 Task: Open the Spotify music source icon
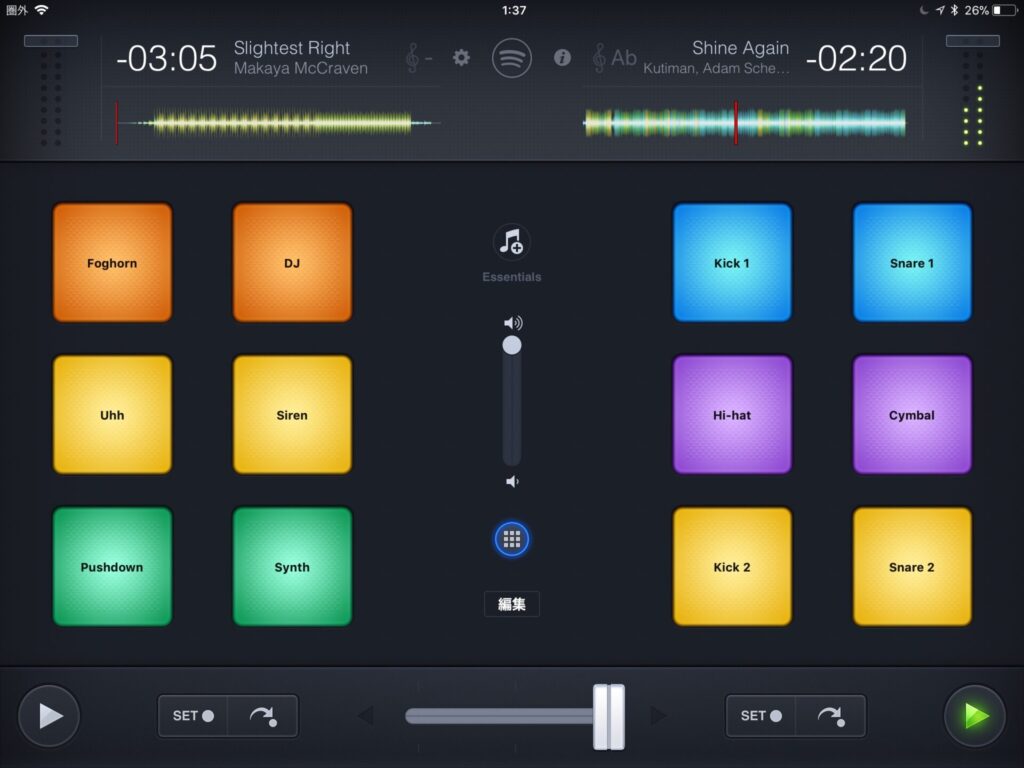pyautogui.click(x=512, y=58)
